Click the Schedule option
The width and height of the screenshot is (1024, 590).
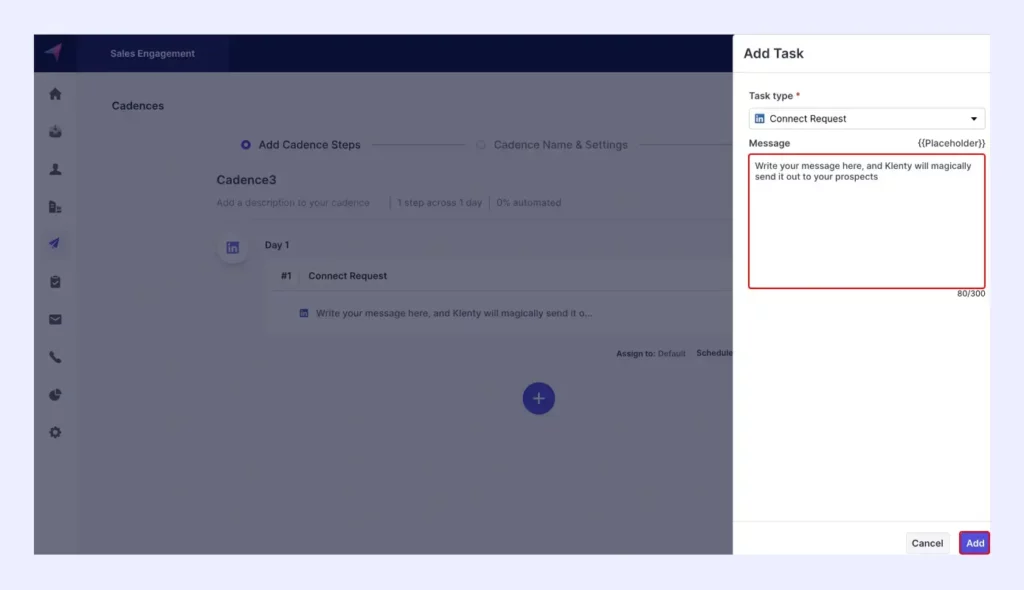[x=714, y=353]
